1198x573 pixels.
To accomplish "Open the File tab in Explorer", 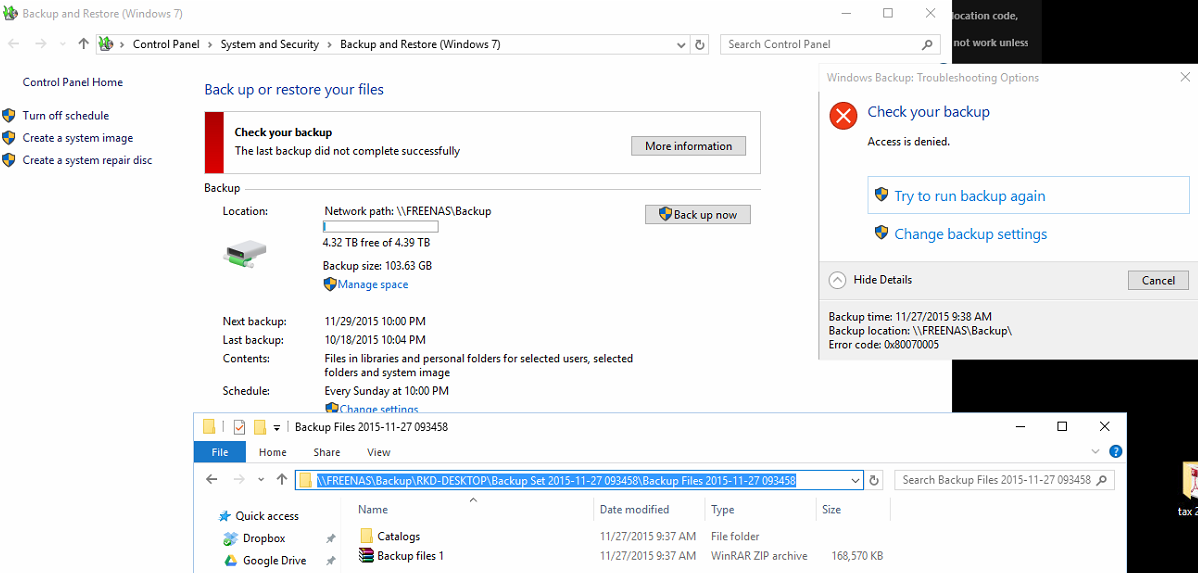I will [220, 452].
